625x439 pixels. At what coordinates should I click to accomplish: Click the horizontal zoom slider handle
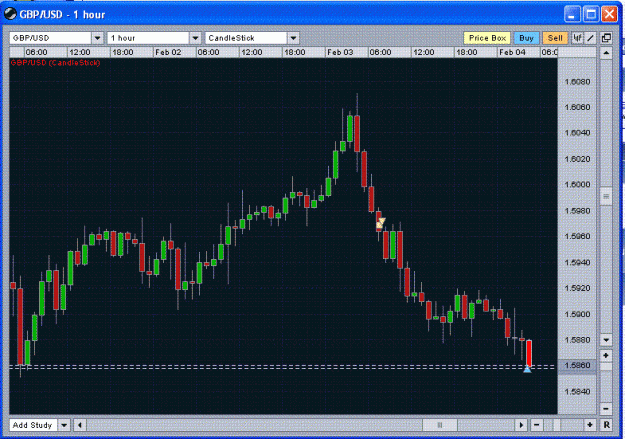[556, 425]
